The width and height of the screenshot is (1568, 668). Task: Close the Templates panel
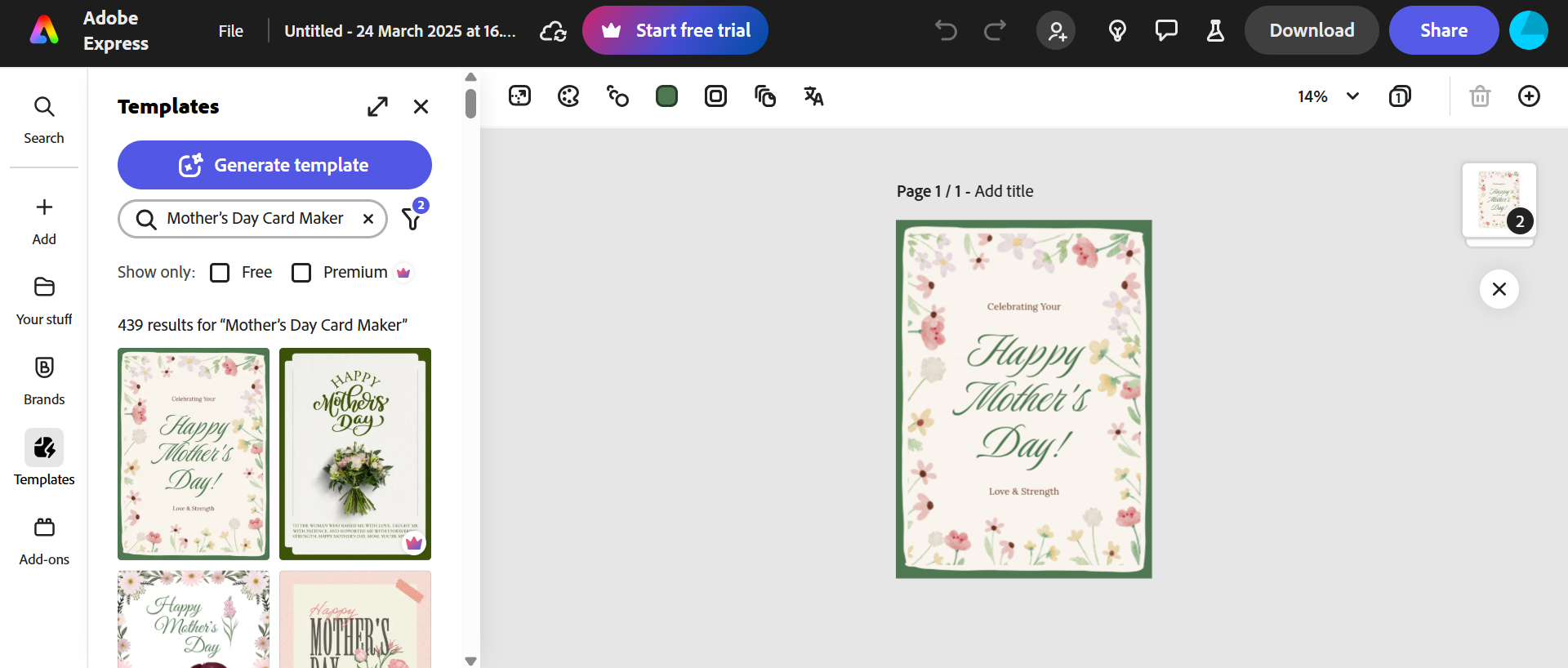click(421, 106)
